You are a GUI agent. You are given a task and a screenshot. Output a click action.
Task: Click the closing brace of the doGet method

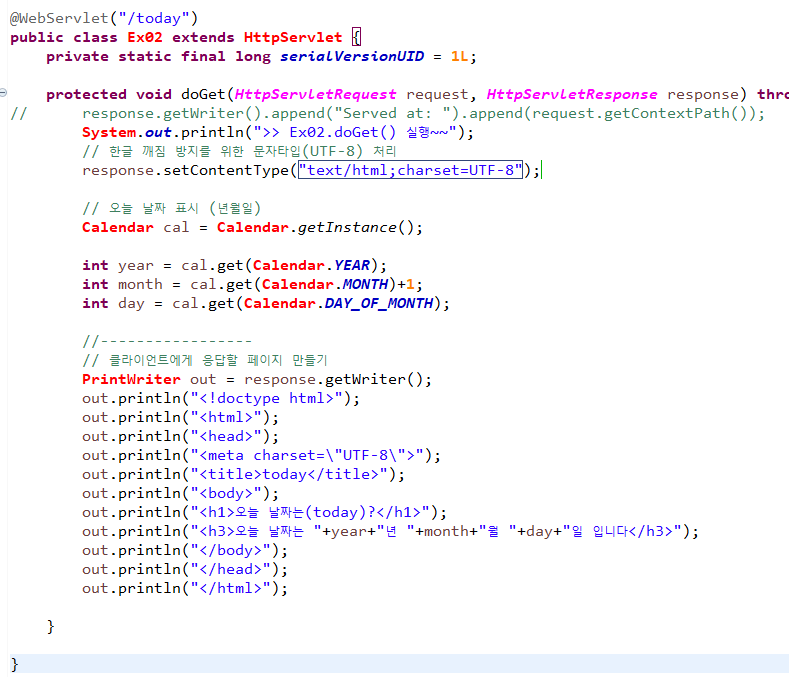coord(50,626)
